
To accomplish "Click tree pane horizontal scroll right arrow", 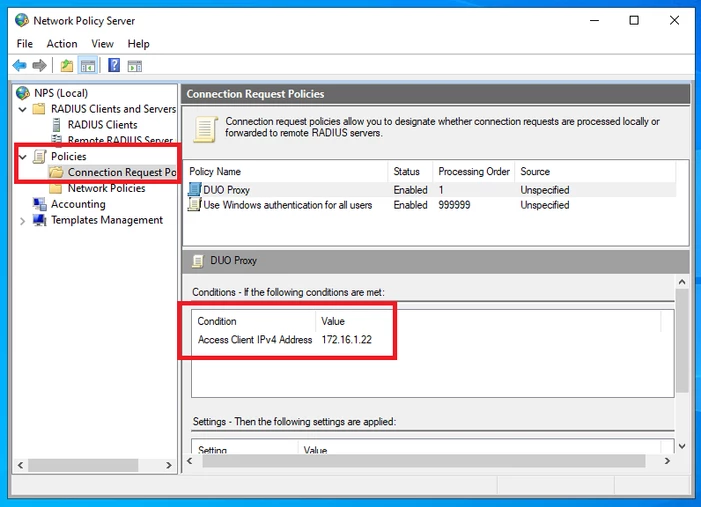I will click(169, 465).
